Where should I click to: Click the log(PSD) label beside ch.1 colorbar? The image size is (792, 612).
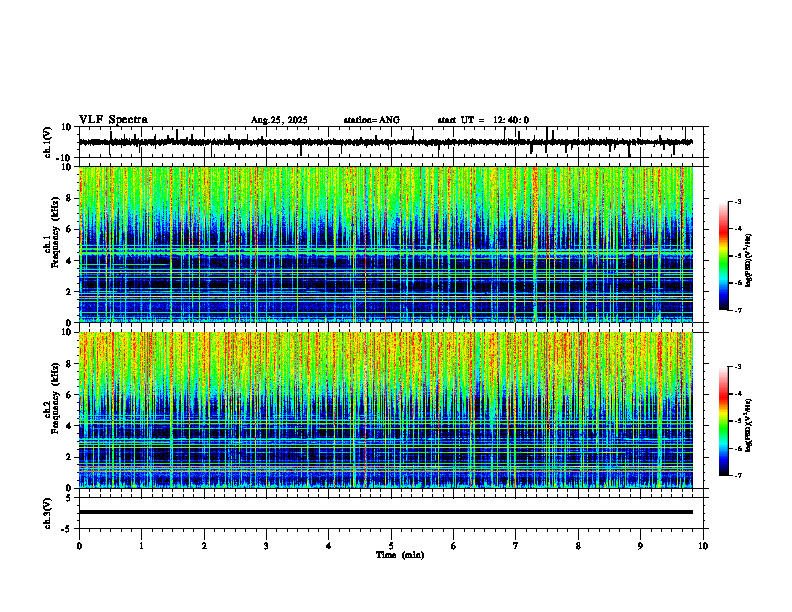coord(749,261)
